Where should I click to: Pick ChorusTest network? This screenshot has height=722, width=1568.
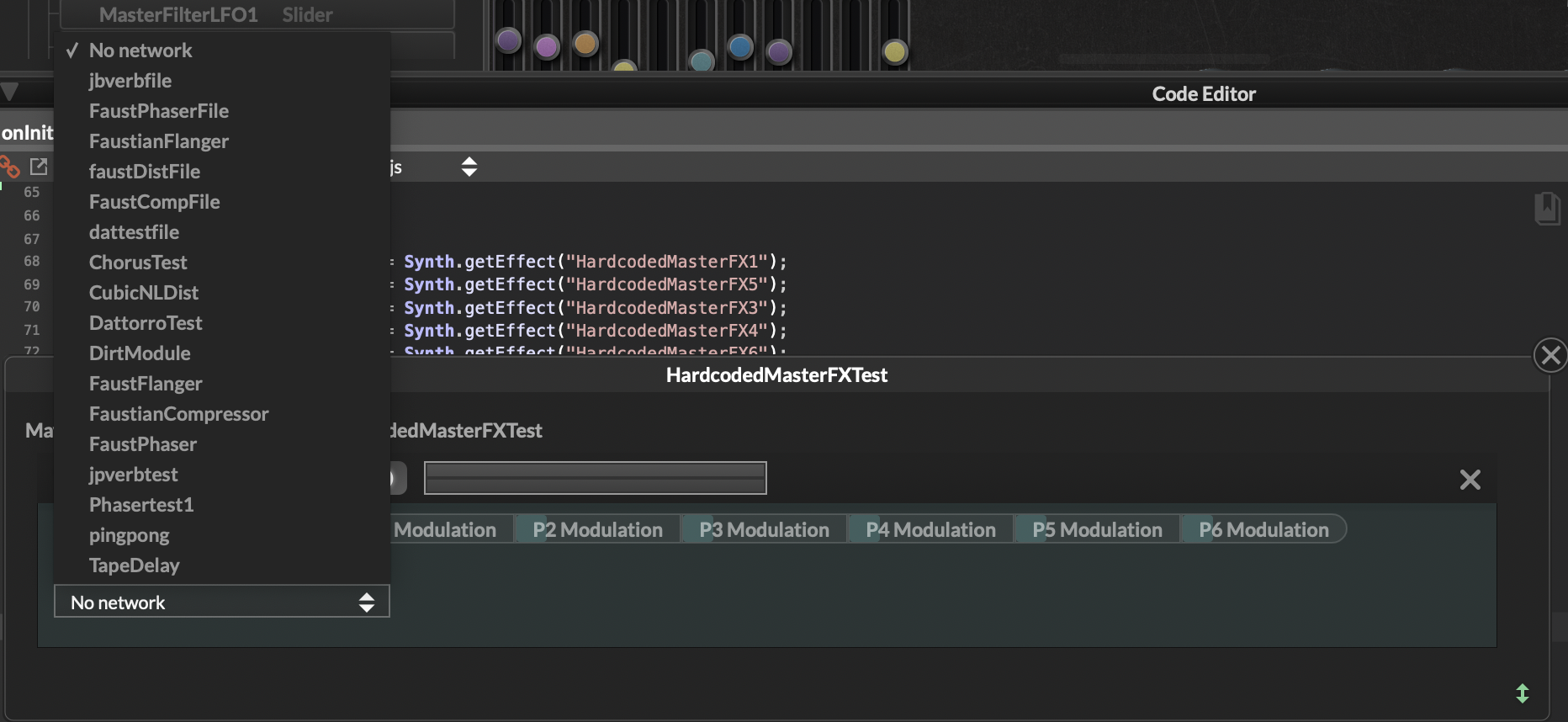[222, 263]
